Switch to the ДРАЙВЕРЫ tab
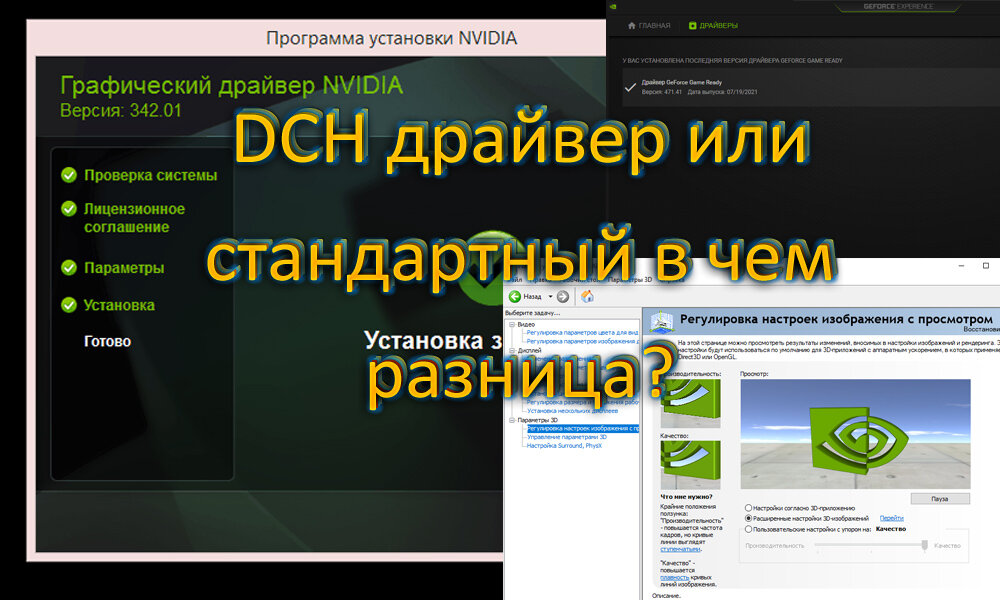1000x600 pixels. (x=714, y=26)
